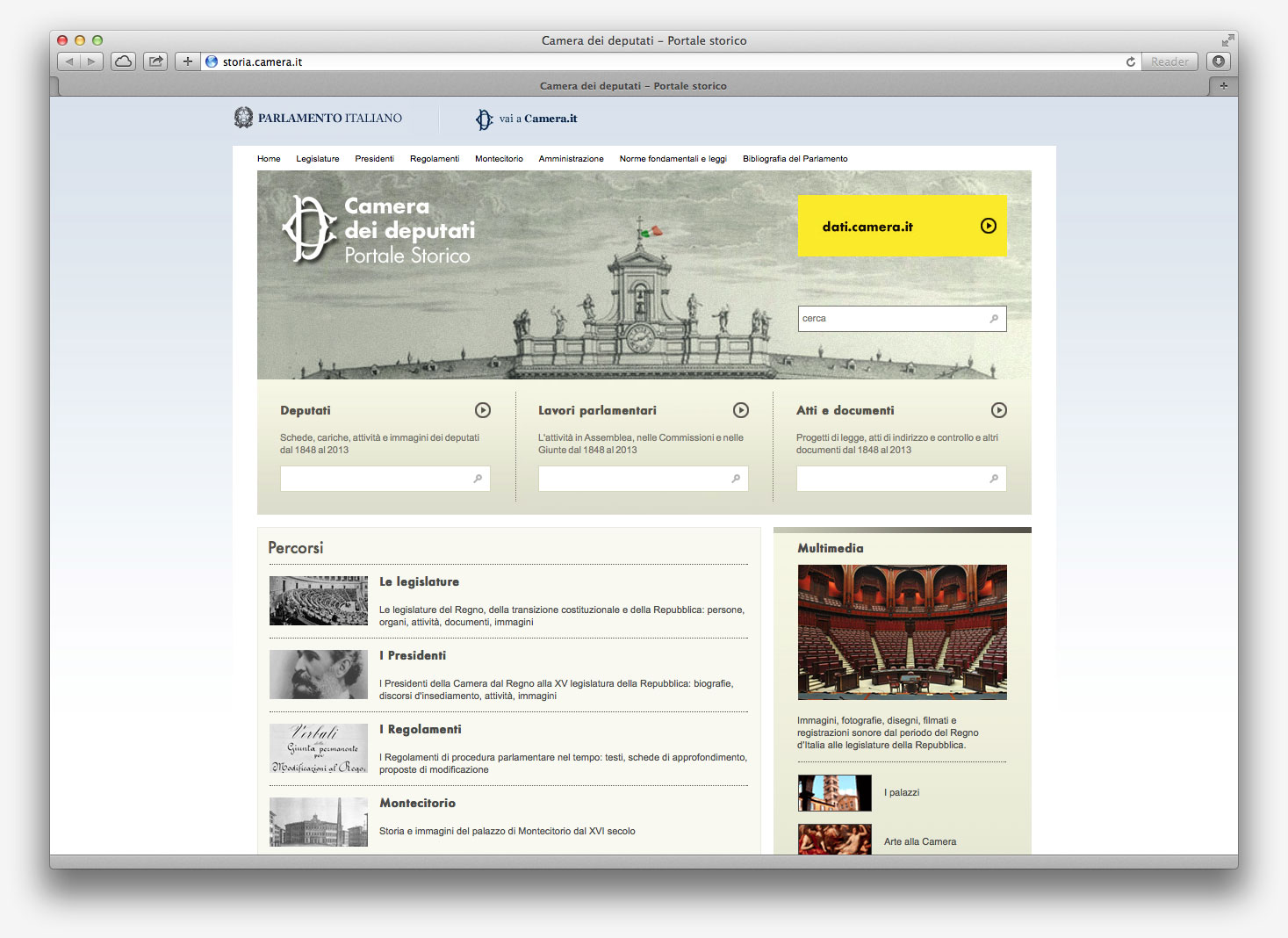The width and height of the screenshot is (1288, 938).
Task: Click the Multimedia chamber photo
Action: (x=903, y=632)
